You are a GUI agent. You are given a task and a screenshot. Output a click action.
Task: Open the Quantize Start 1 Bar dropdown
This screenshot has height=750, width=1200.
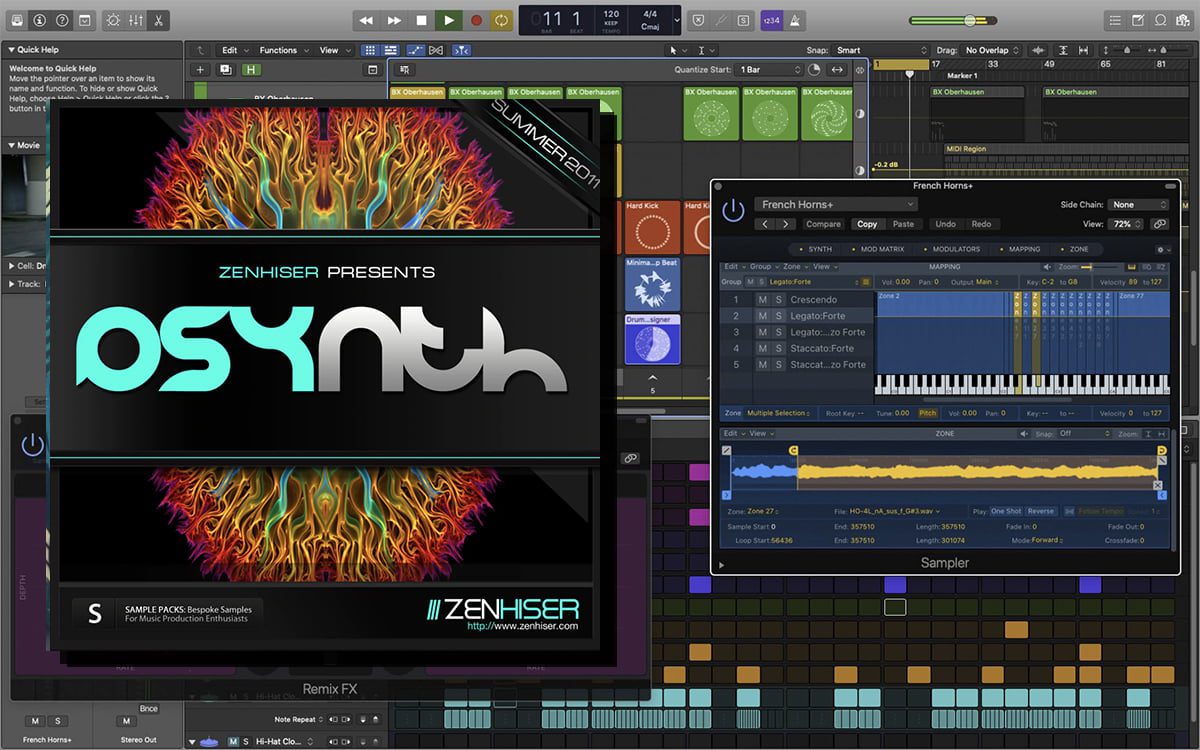(769, 70)
